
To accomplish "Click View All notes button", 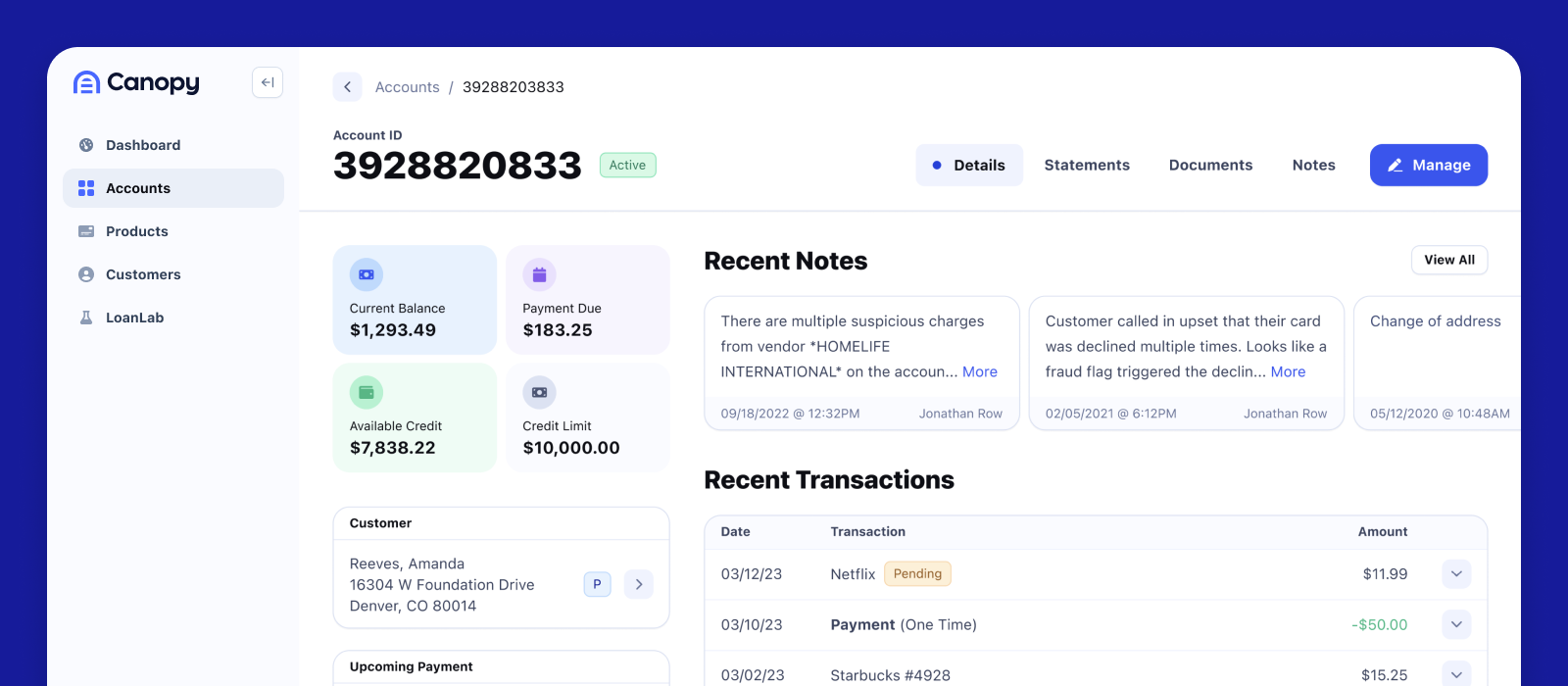I will pyautogui.click(x=1449, y=260).
